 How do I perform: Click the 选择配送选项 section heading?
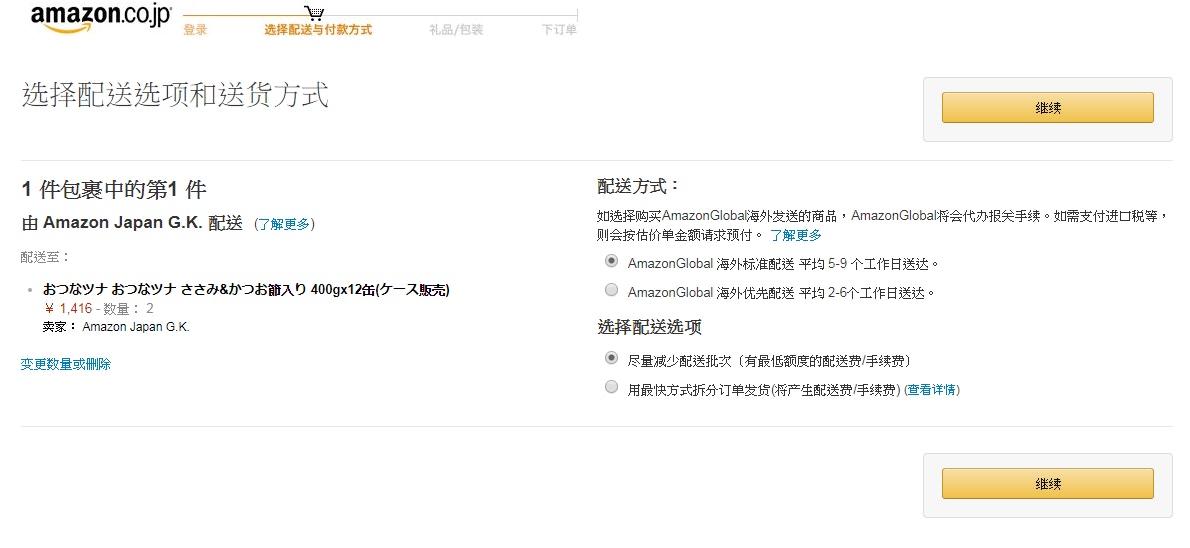pyautogui.click(x=650, y=327)
